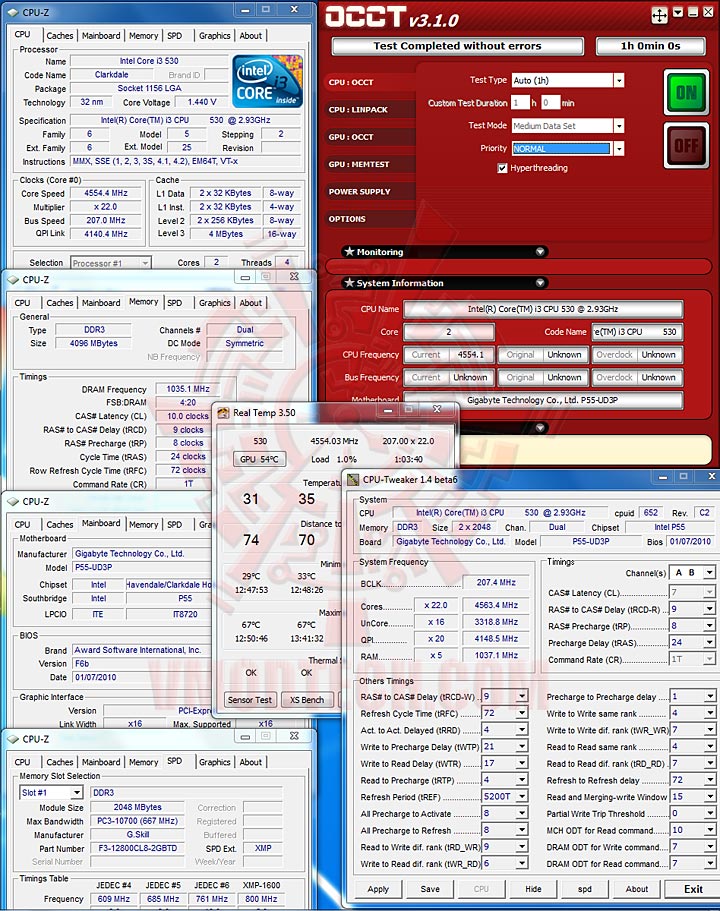720x911 pixels.
Task: Open the Precharge Delay (tRAS) dropdown
Action: (x=709, y=643)
